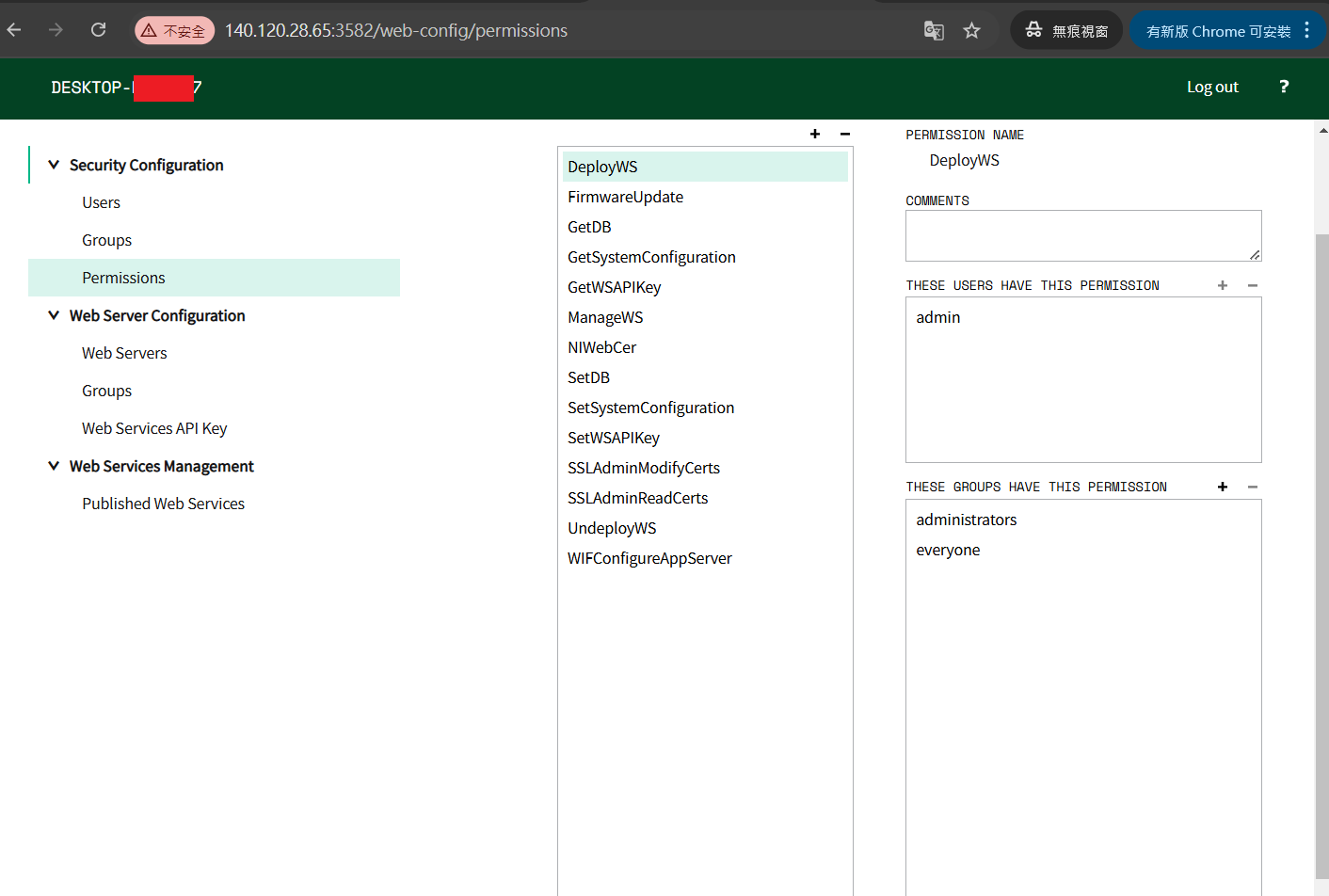The width and height of the screenshot is (1329, 896).
Task: Select the SetWSAPIKey permission
Action: tap(705, 438)
